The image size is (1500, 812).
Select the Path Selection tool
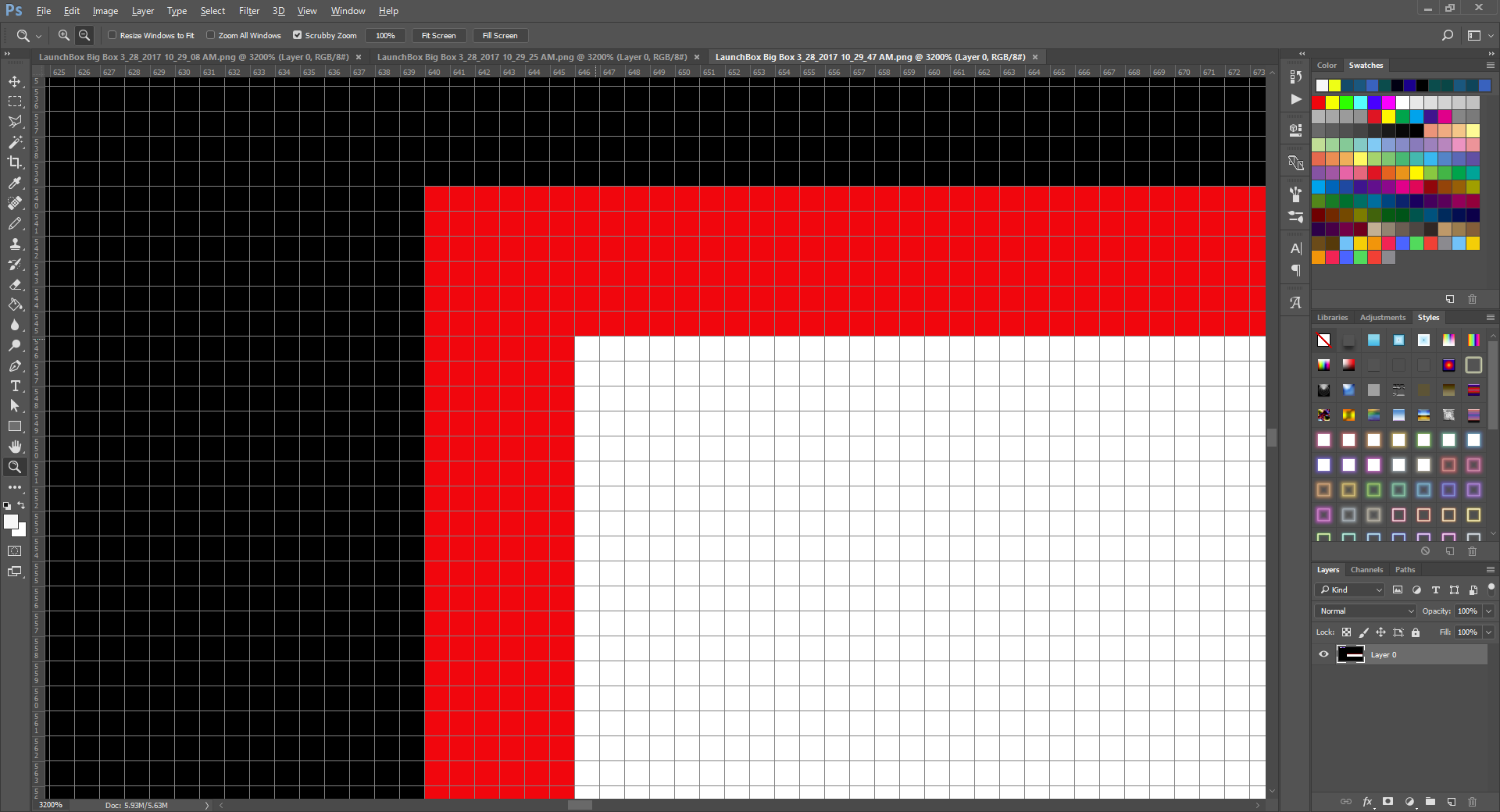[x=15, y=406]
